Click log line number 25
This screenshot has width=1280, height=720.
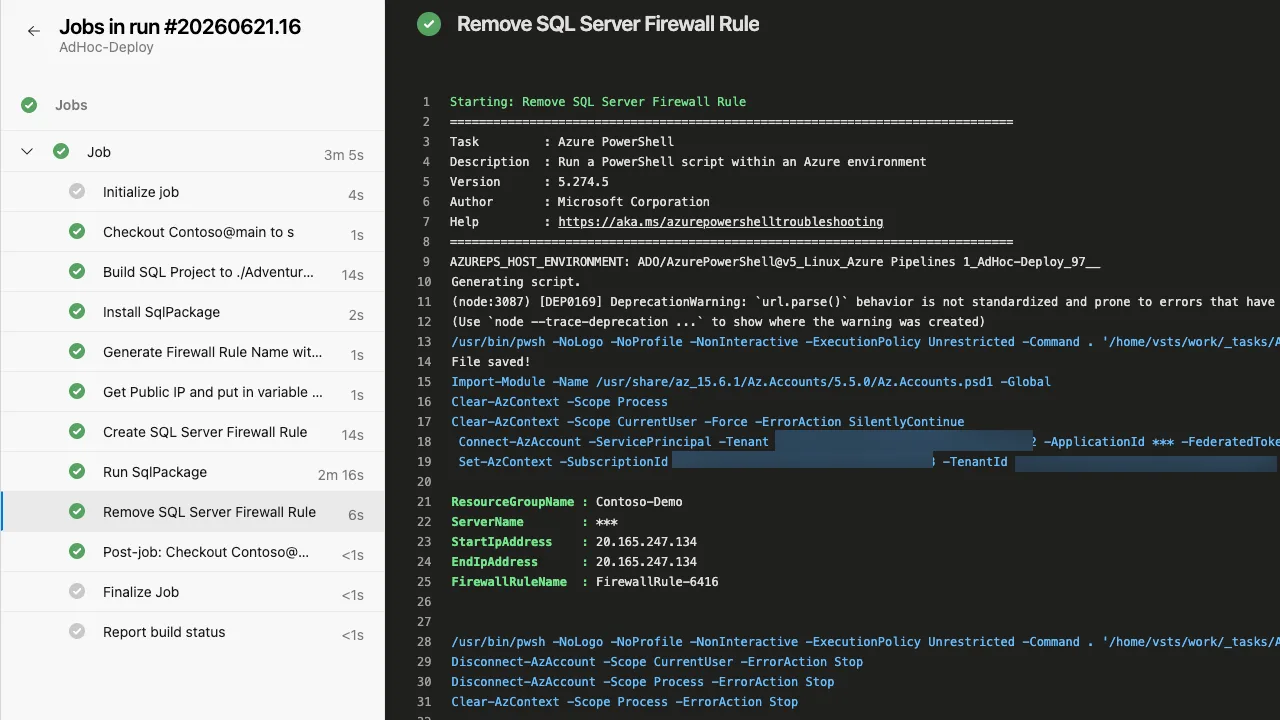tap(423, 582)
